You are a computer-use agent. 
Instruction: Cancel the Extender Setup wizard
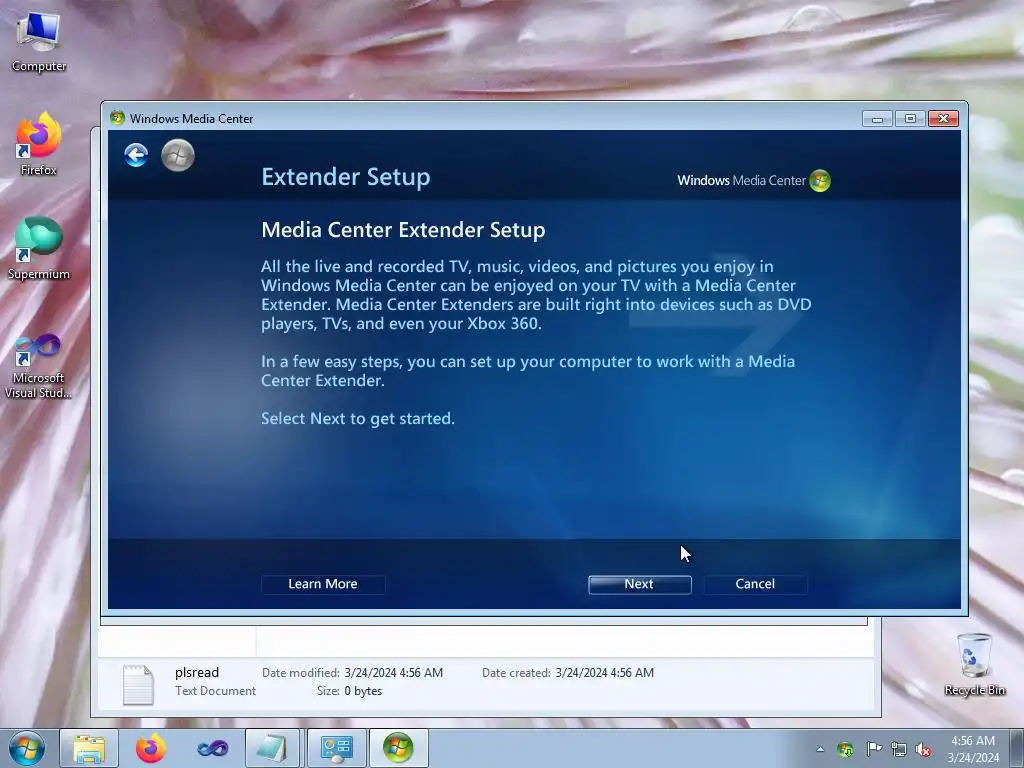tap(755, 584)
